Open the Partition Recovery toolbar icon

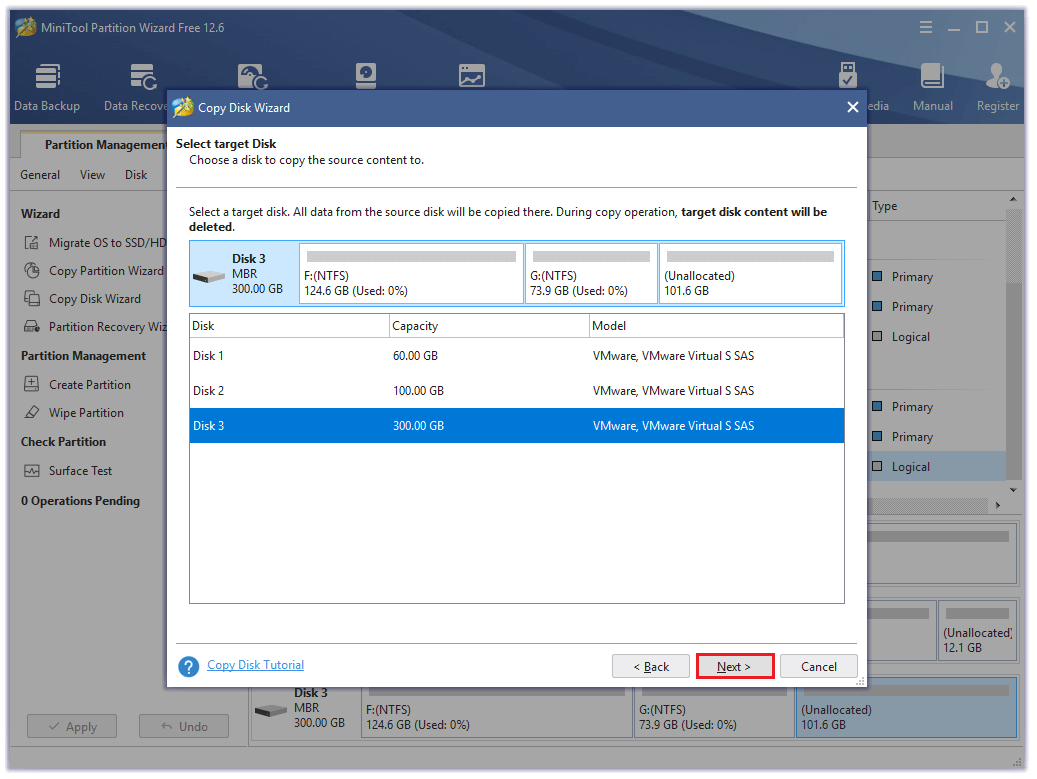click(x=253, y=76)
